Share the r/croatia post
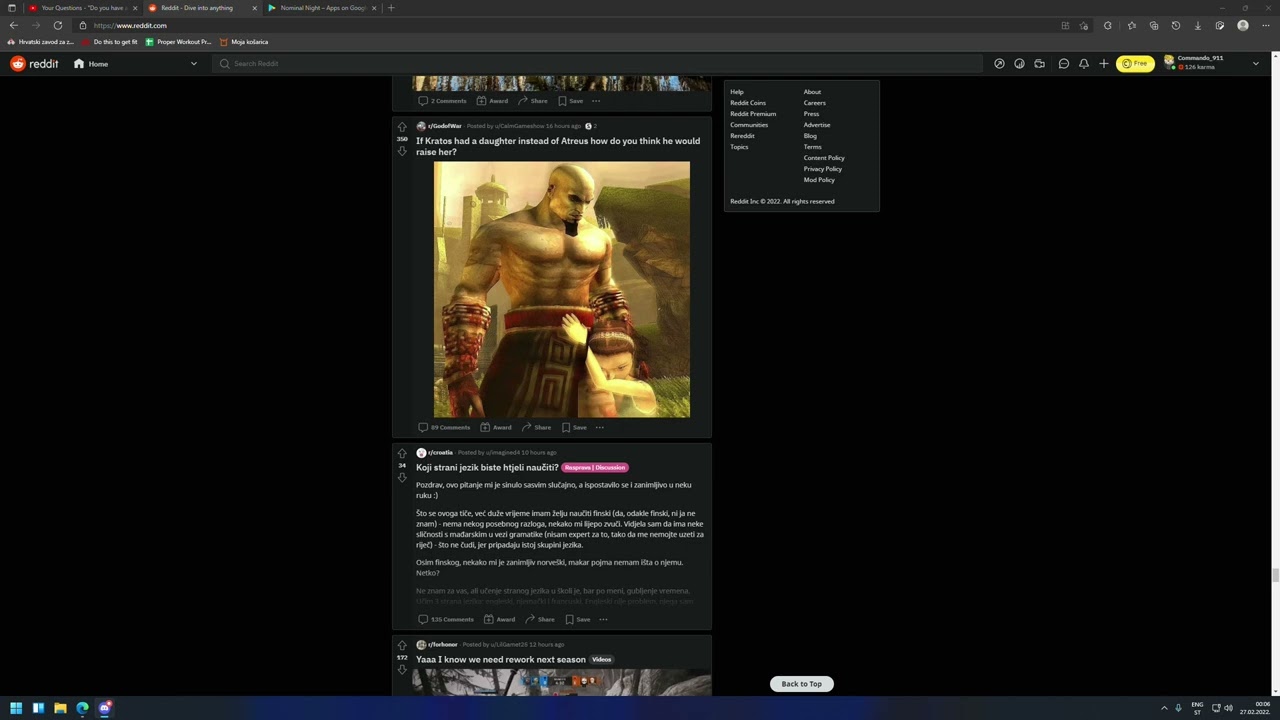 coord(541,619)
